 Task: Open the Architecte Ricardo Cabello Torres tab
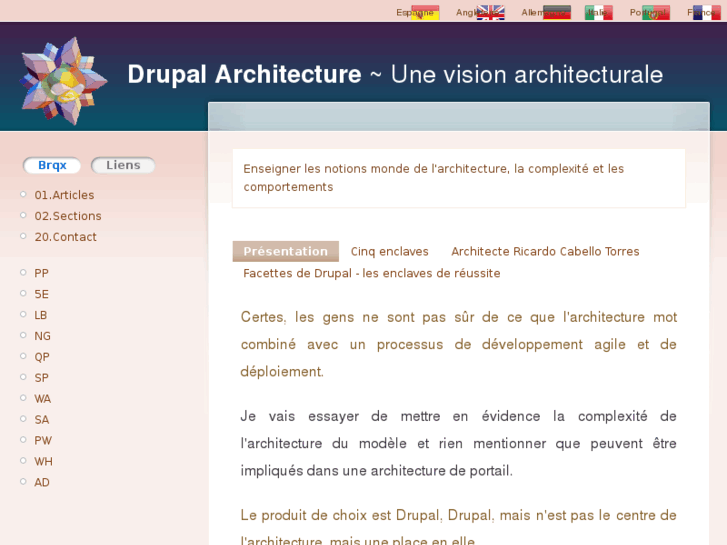(x=545, y=251)
